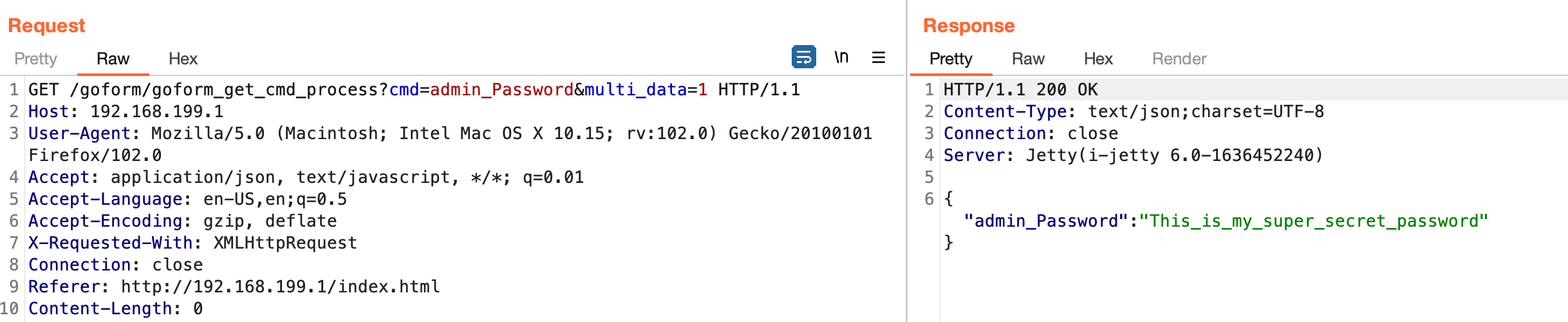This screenshot has width=1568, height=322.
Task: Open the Response Render tab
Action: click(x=1179, y=59)
